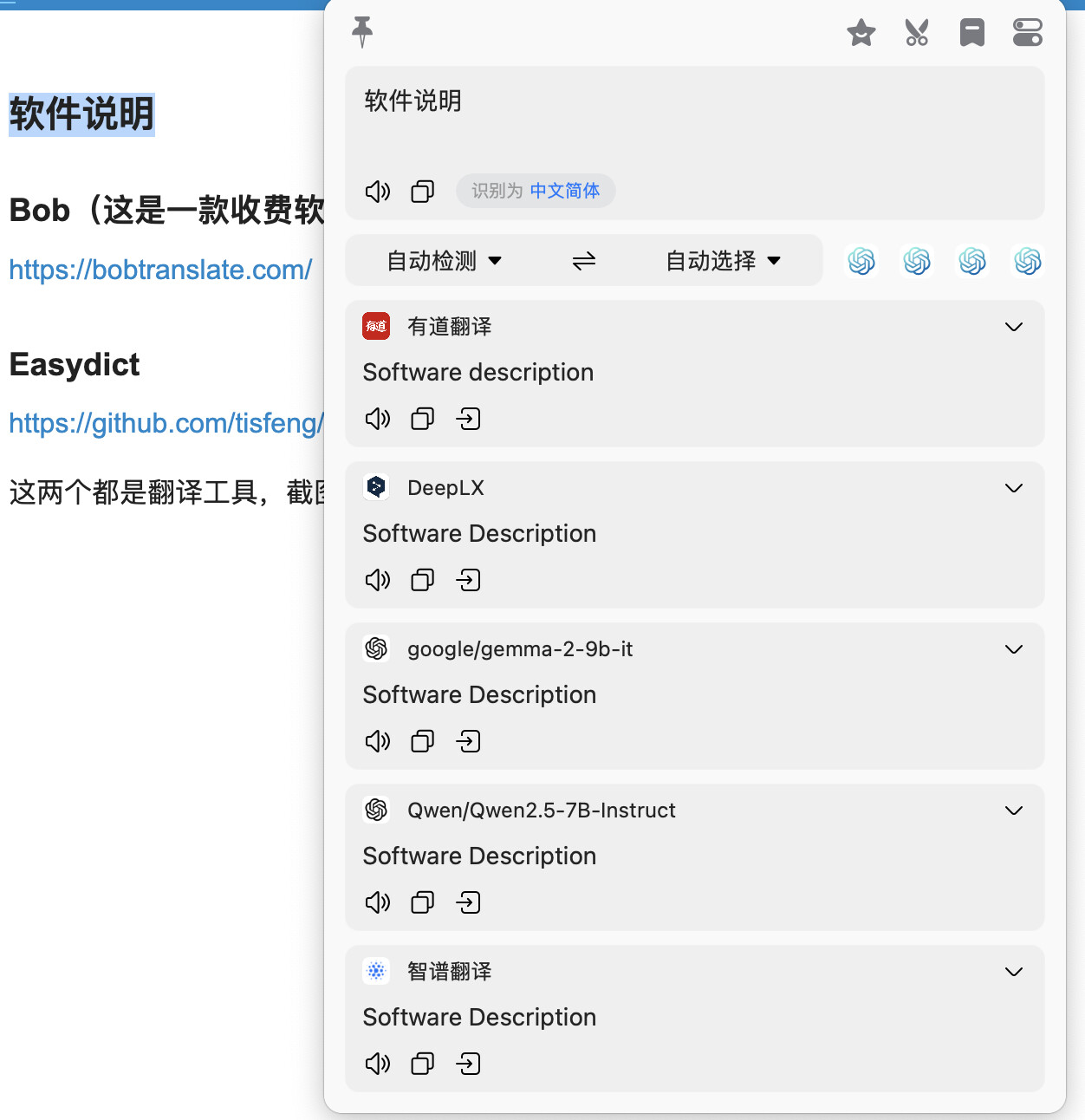Copy the 智谱翻译 translation result
This screenshot has height=1120, width=1085.
pyautogui.click(x=423, y=1064)
